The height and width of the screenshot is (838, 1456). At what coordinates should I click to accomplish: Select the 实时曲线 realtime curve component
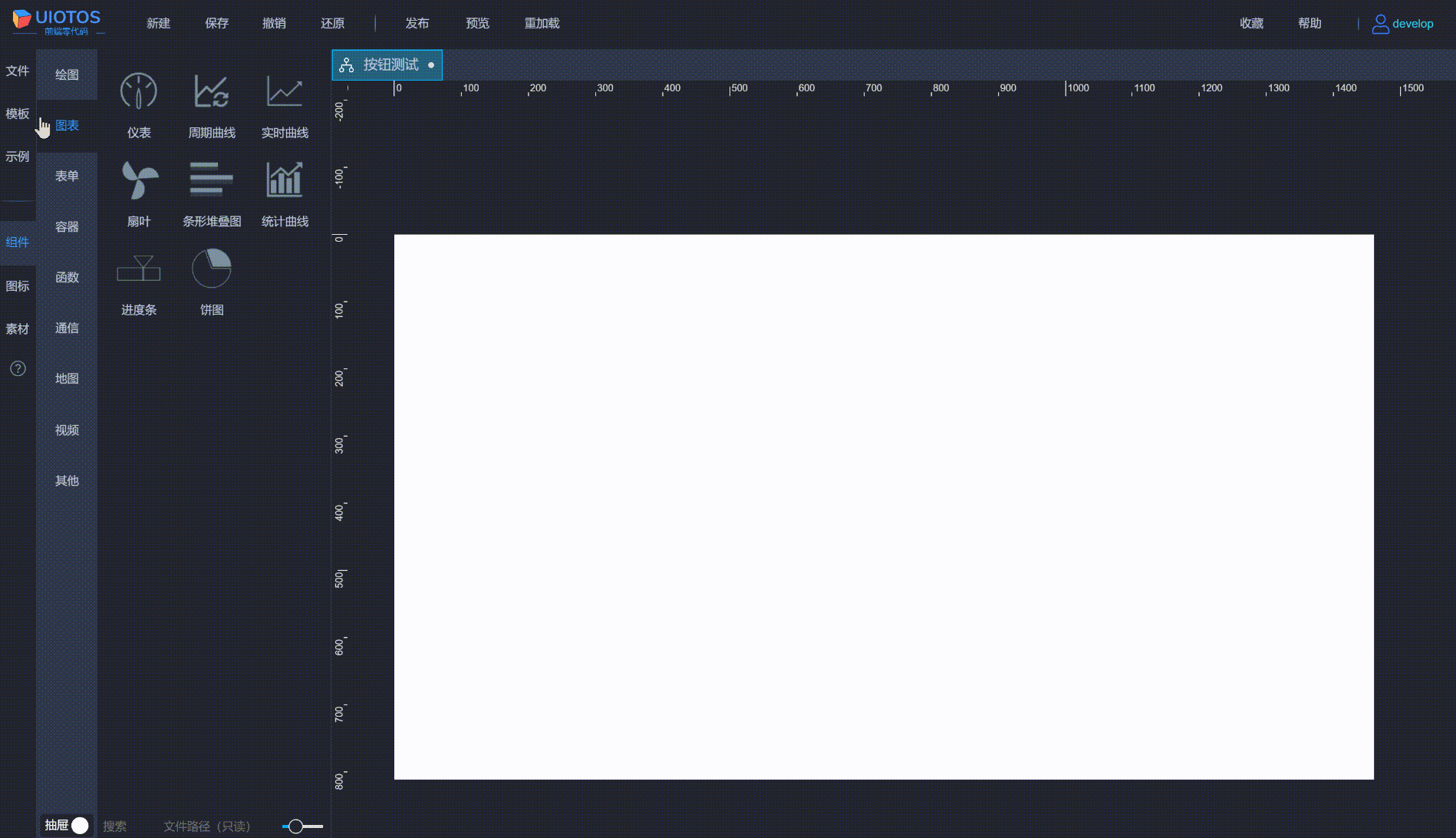(x=285, y=106)
